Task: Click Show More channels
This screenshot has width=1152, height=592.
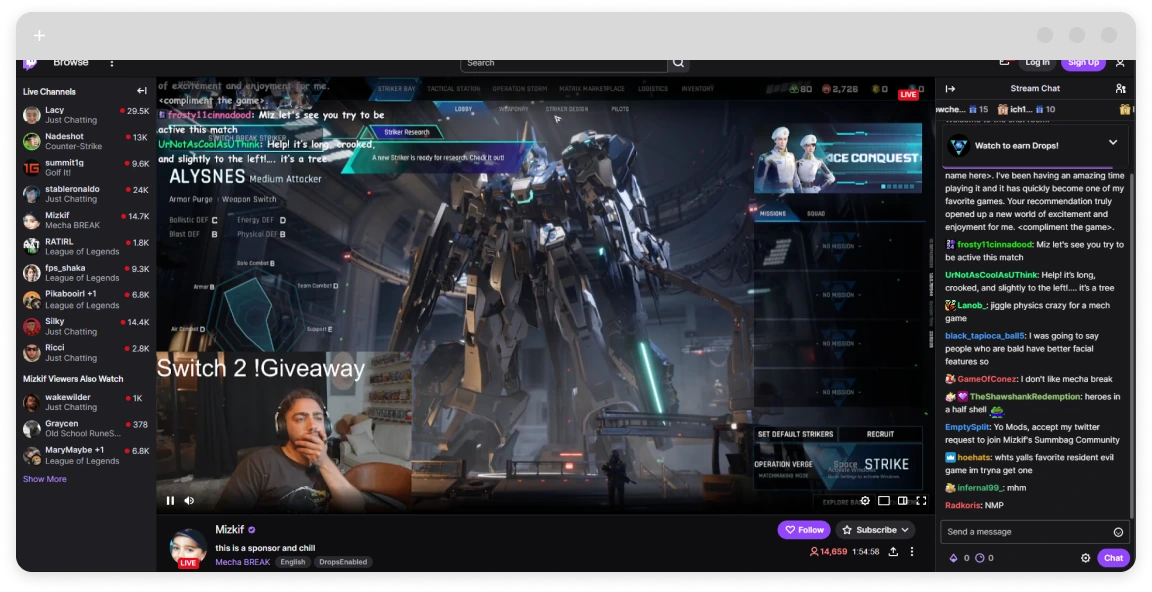Action: [44, 479]
